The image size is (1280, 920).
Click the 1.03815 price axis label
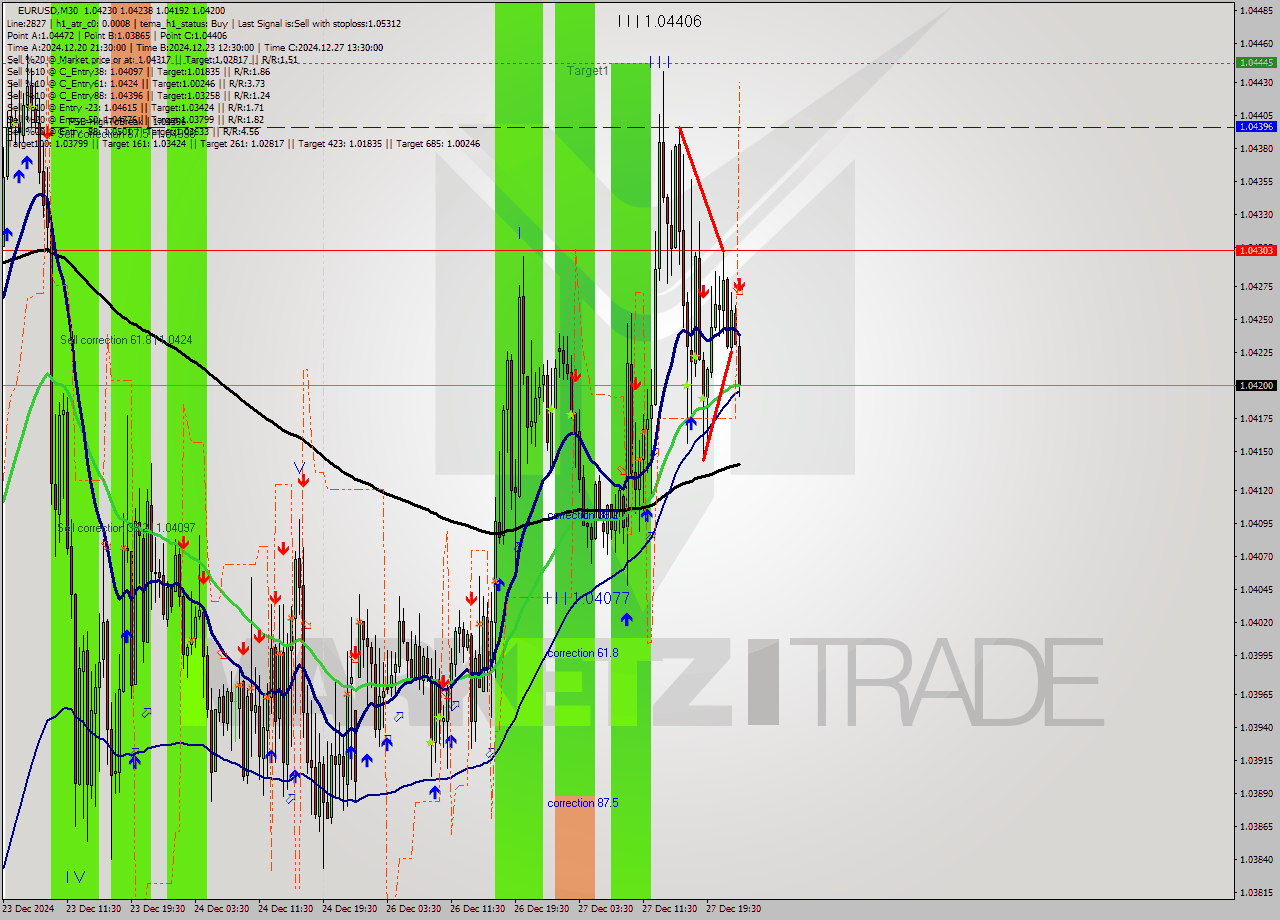1256,892
